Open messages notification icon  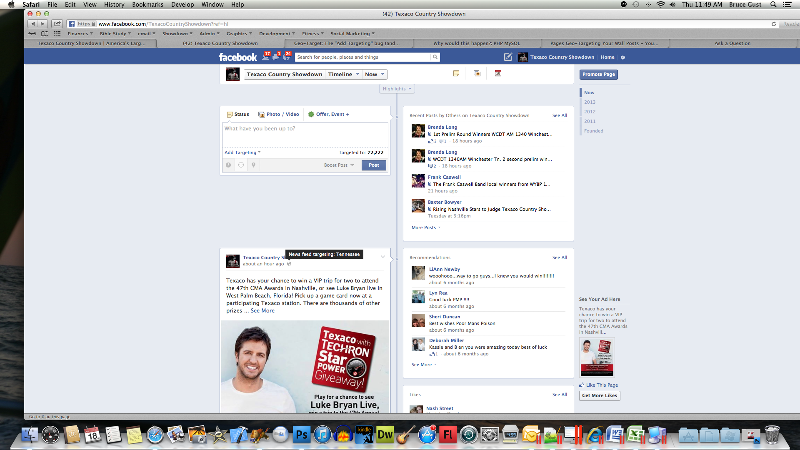coord(276,57)
